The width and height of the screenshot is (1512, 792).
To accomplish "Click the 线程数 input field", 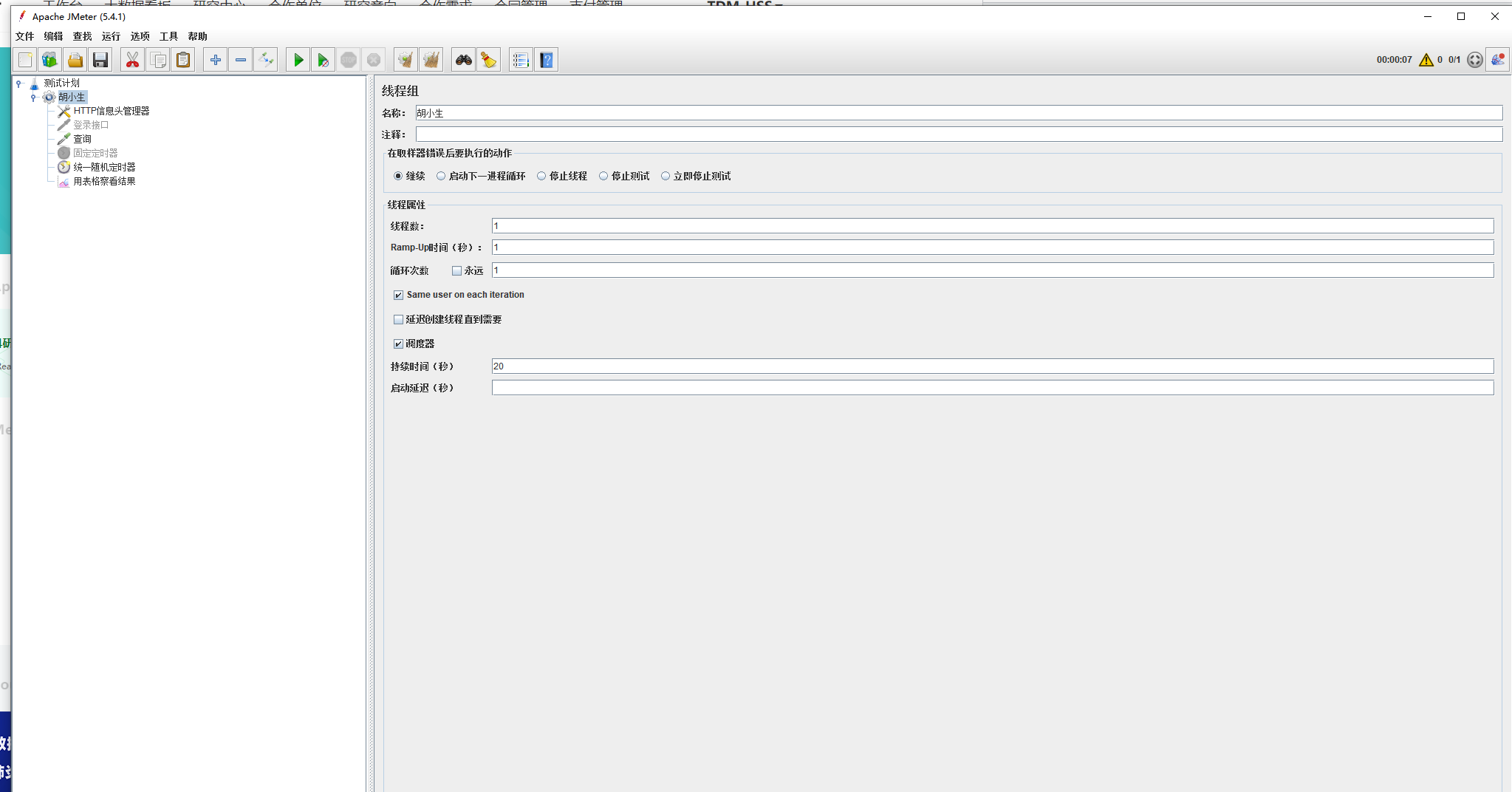I will tap(993, 226).
